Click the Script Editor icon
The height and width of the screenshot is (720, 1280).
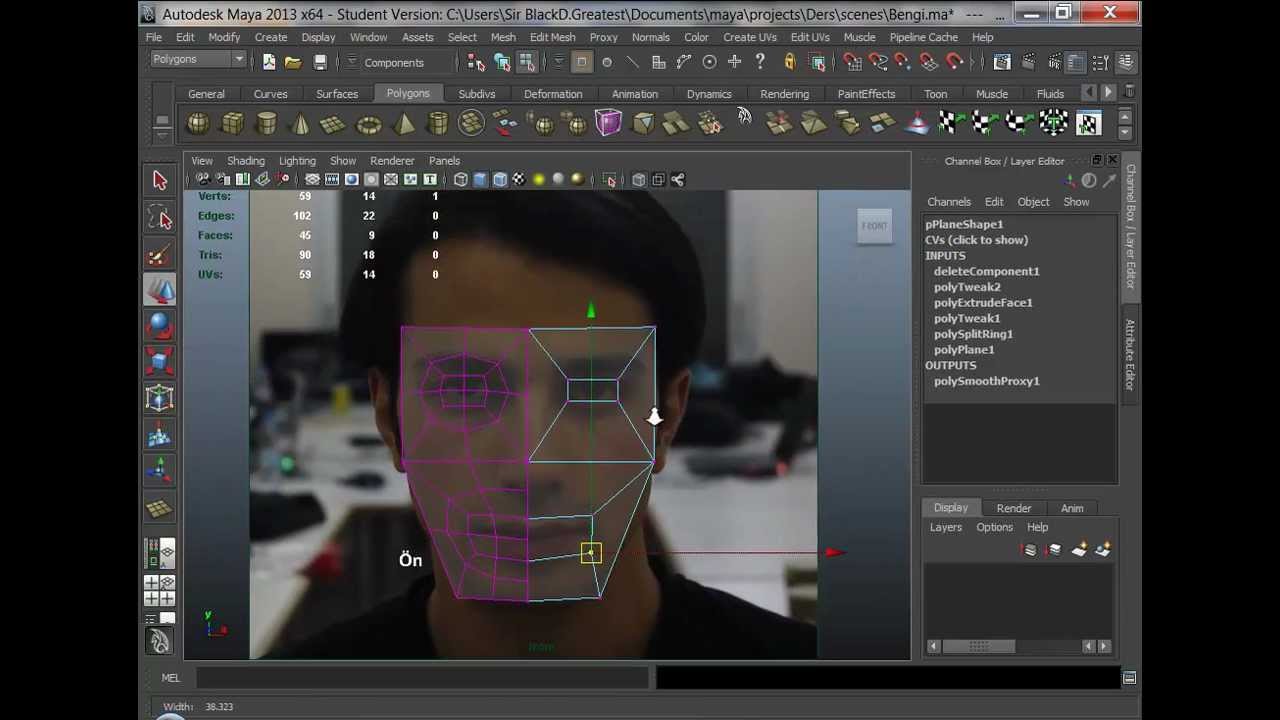coord(1129,678)
